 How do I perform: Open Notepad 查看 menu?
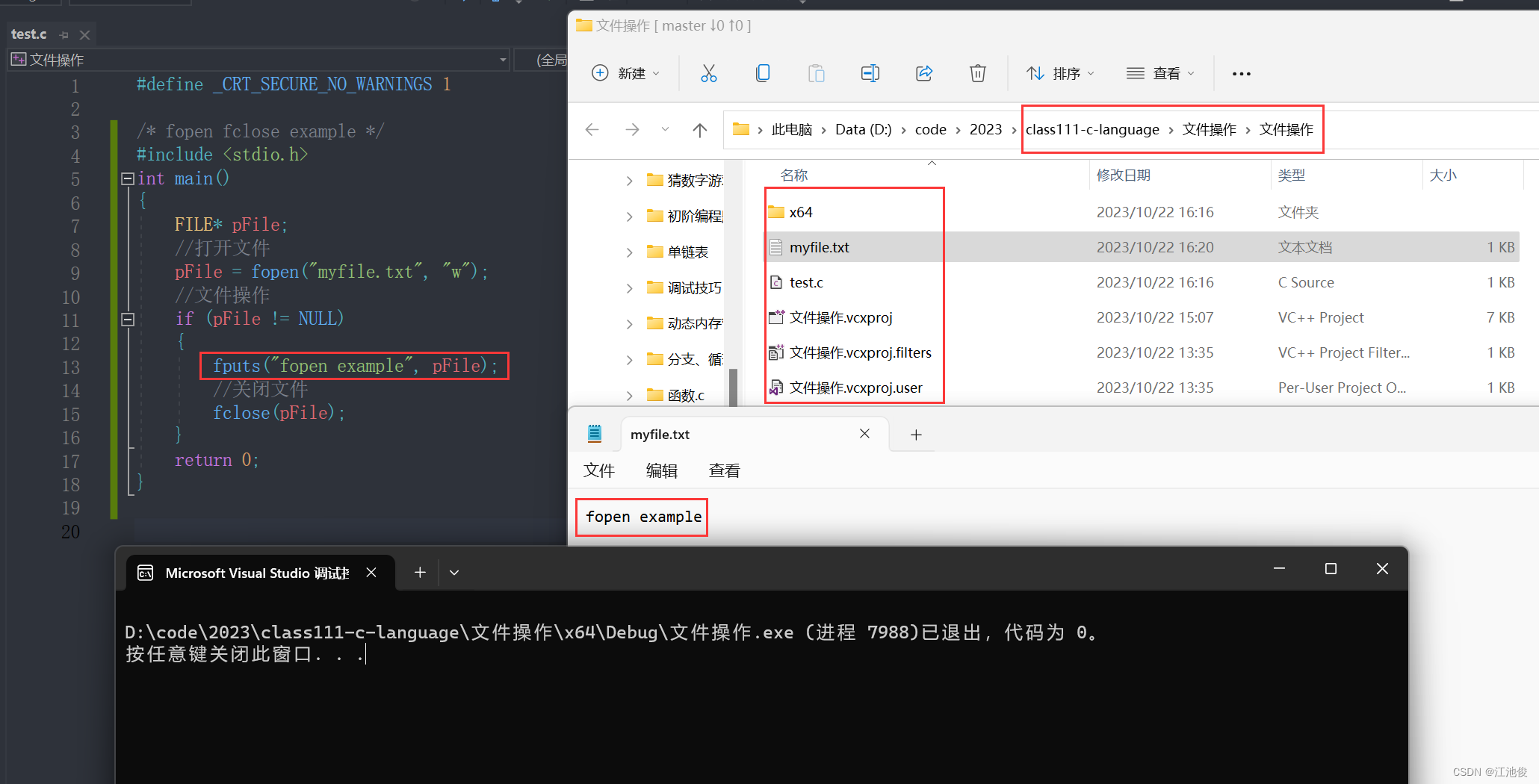[724, 470]
